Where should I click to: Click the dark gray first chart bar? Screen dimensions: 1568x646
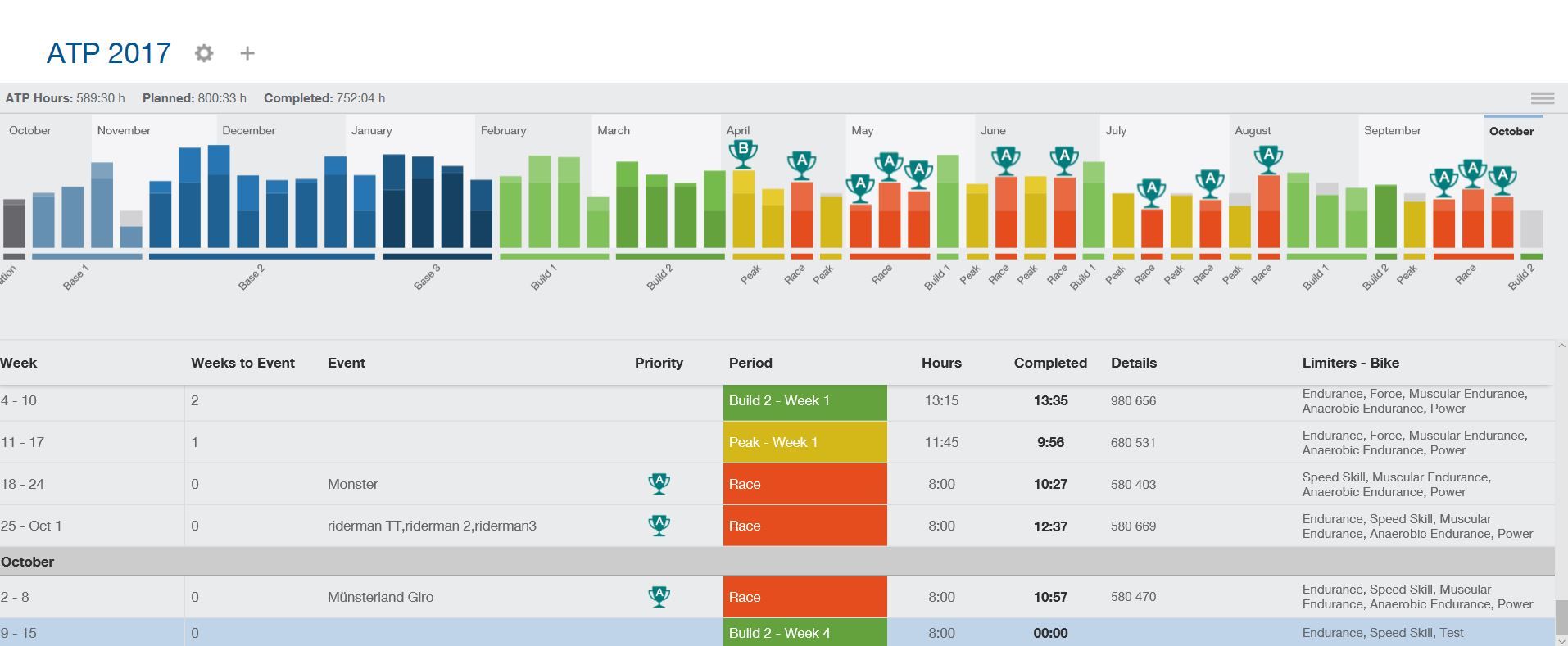(15, 224)
